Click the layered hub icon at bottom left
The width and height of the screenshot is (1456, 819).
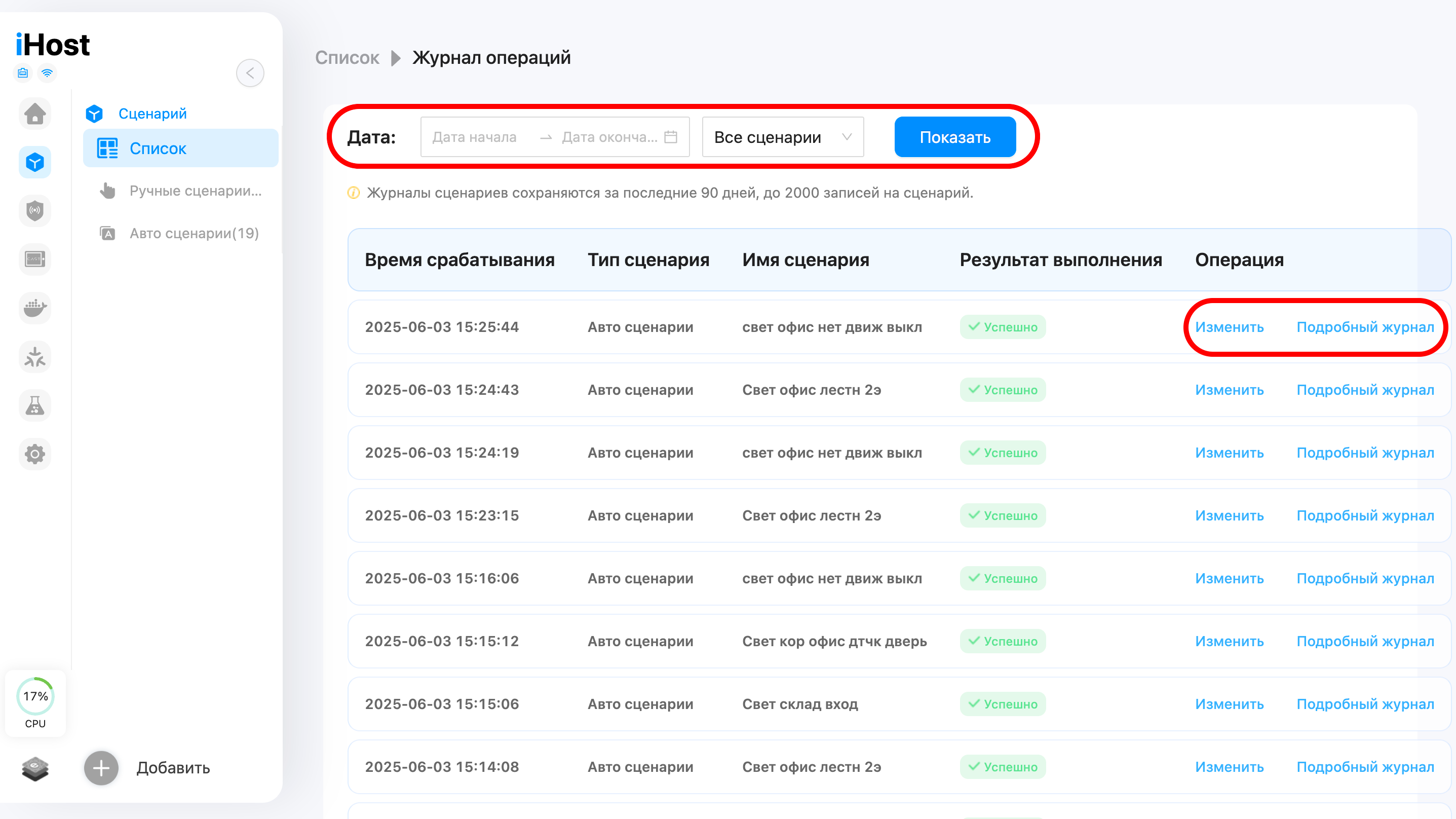[35, 769]
